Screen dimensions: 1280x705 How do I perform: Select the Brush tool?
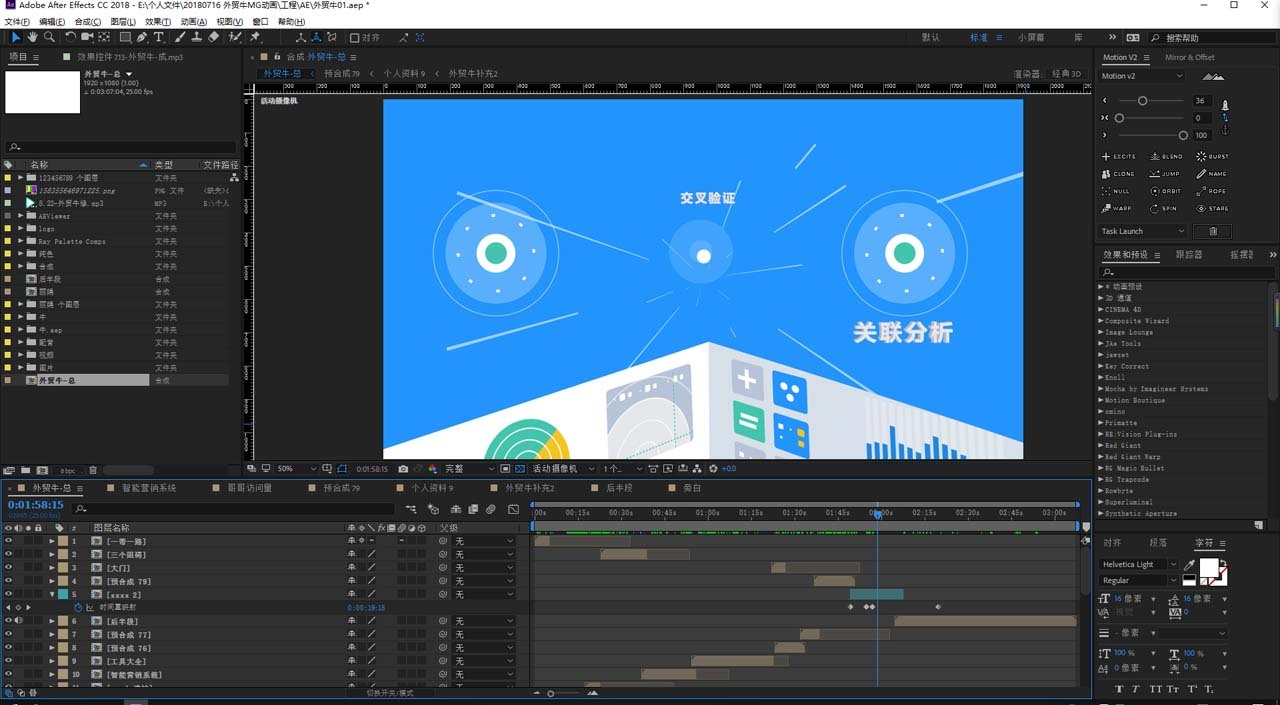click(180, 37)
